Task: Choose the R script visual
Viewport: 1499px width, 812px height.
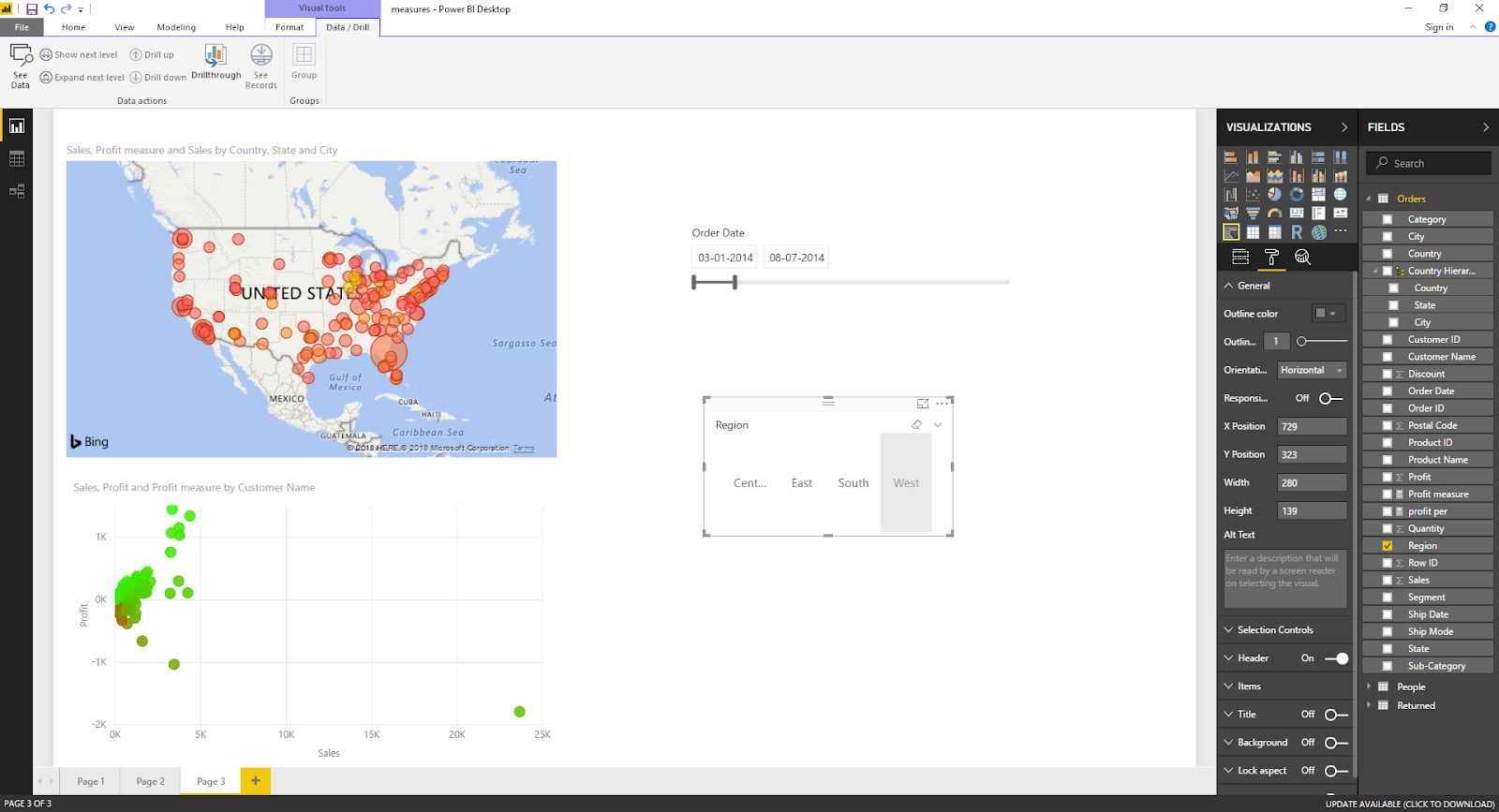Action: click(1297, 232)
